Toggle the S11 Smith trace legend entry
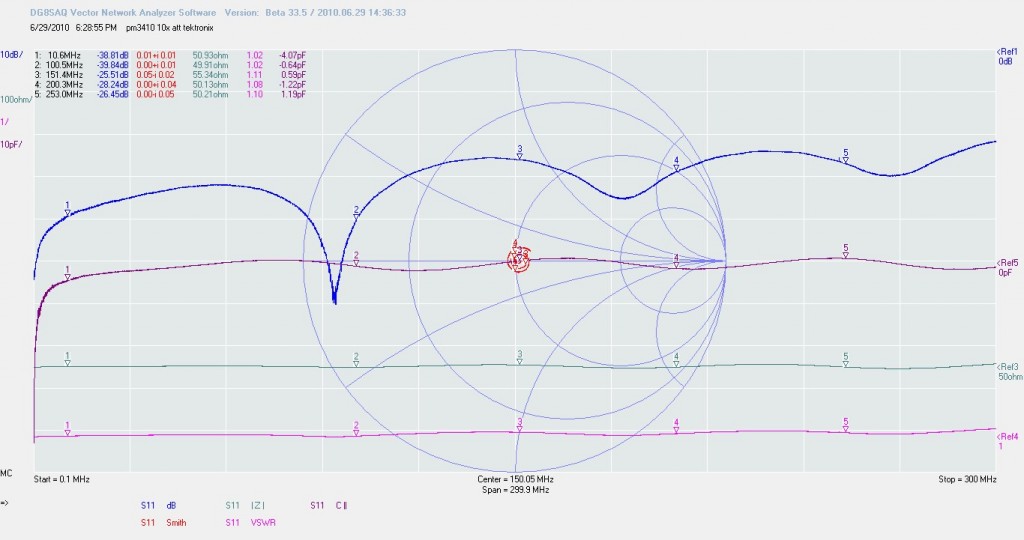The width and height of the screenshot is (1024, 540). (161, 521)
